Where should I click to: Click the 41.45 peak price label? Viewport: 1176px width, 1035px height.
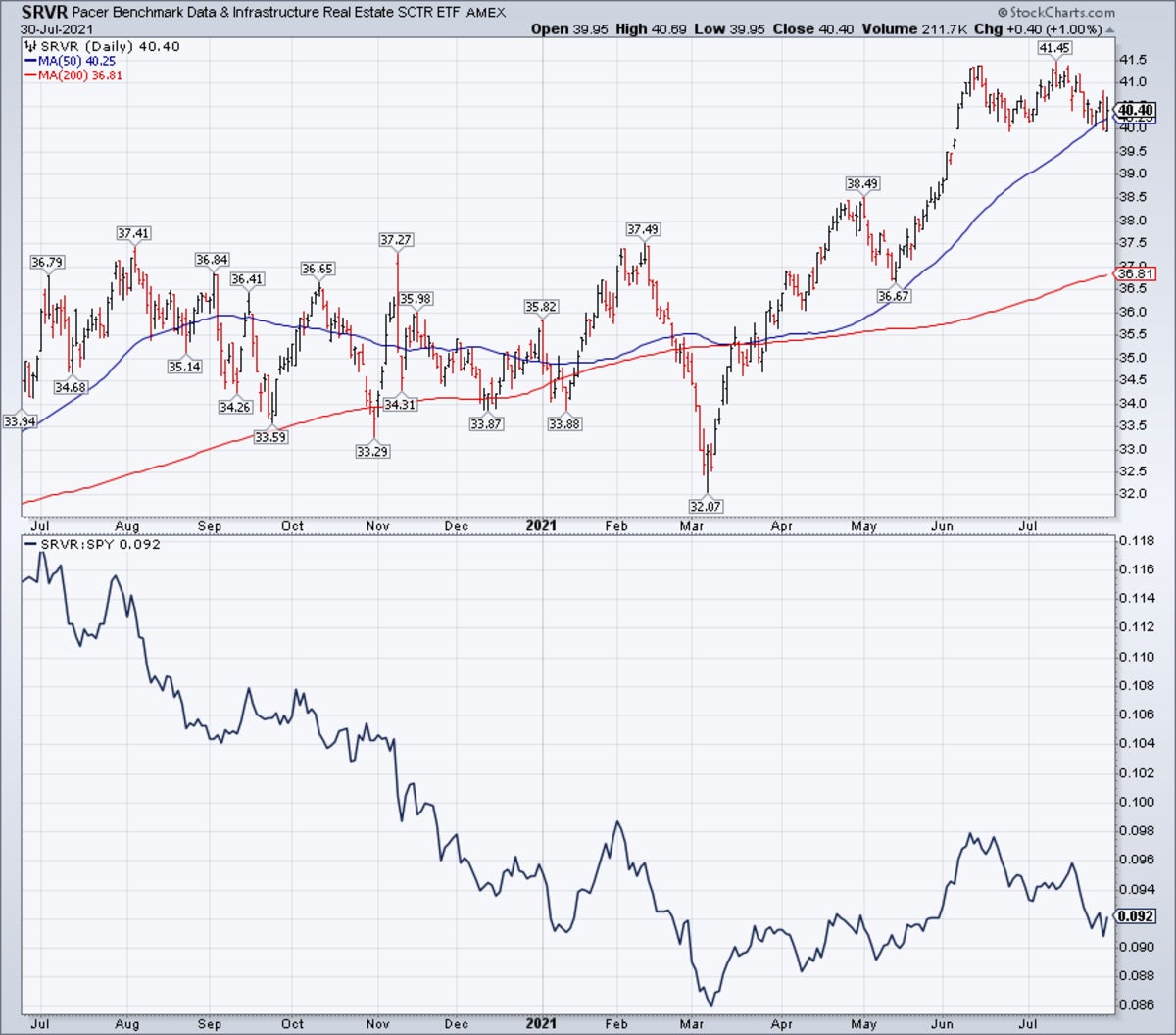pyautogui.click(x=1054, y=47)
